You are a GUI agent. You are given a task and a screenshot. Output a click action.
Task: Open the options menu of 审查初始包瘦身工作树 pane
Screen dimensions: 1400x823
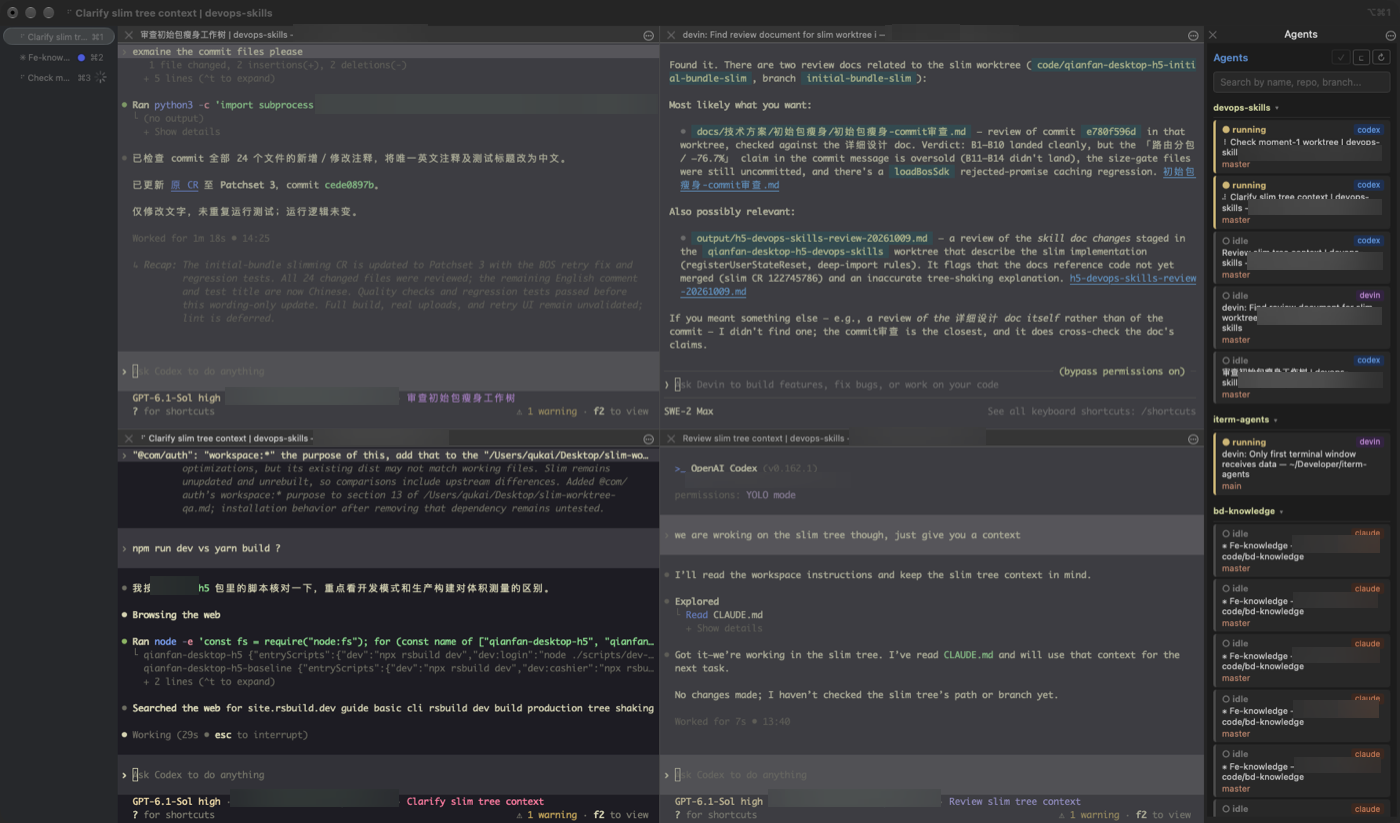click(648, 35)
